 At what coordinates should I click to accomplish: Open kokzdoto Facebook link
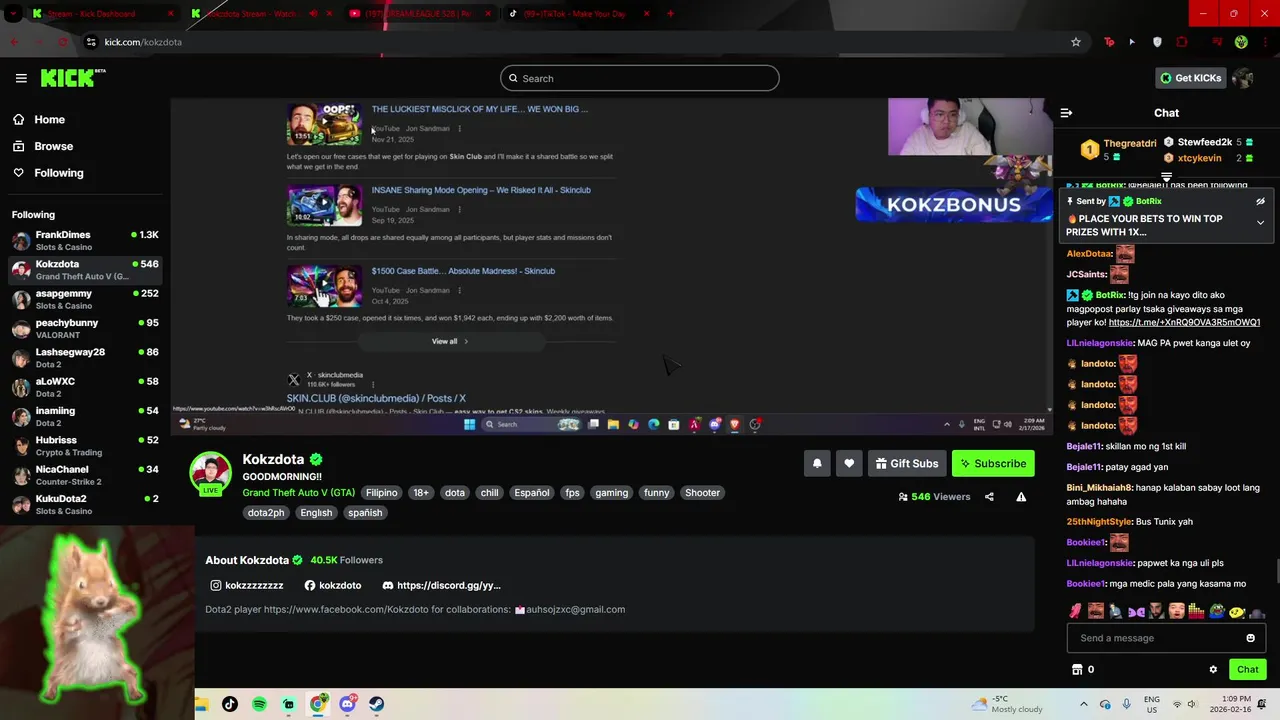click(x=333, y=585)
